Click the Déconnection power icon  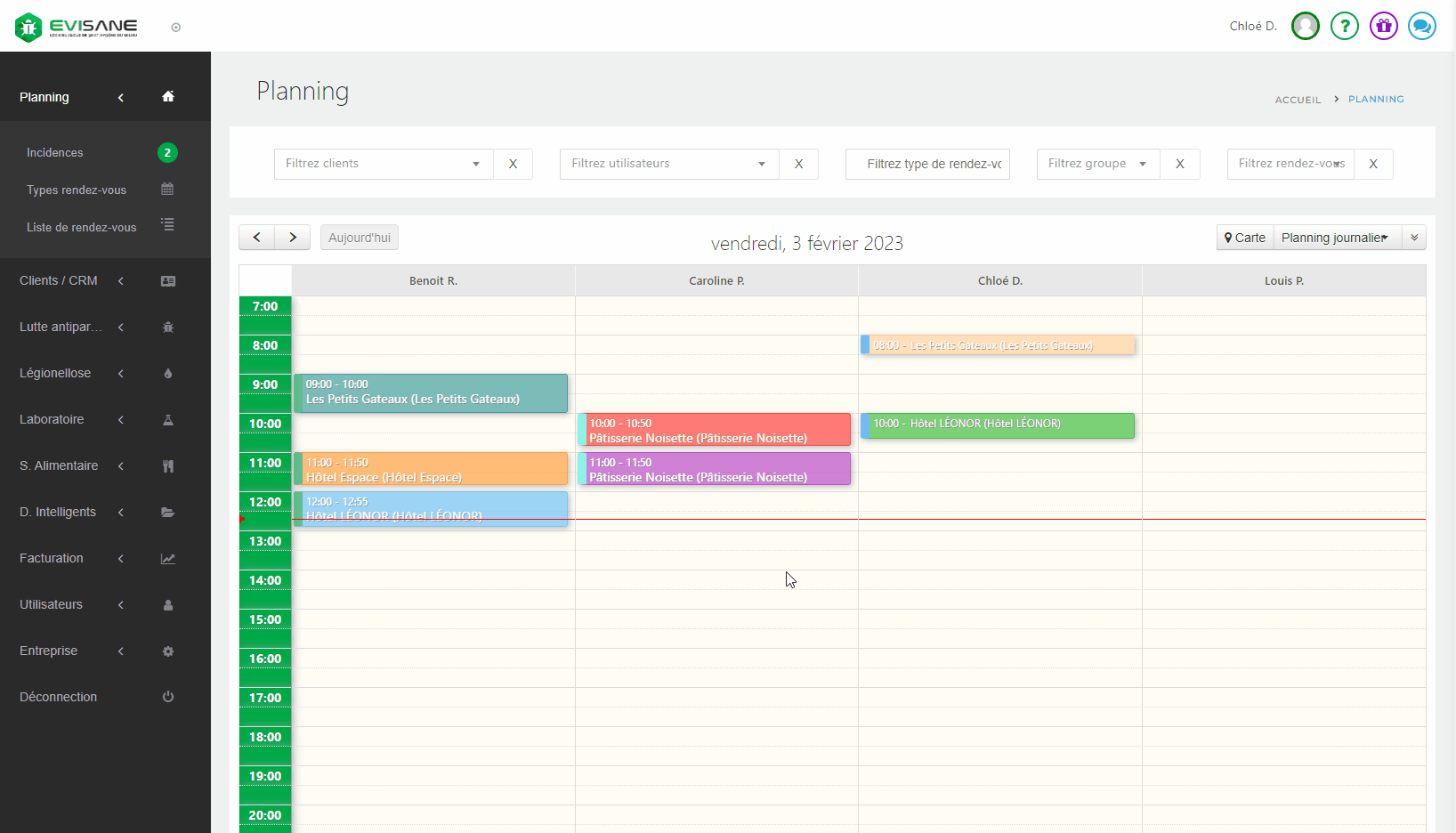(167, 697)
